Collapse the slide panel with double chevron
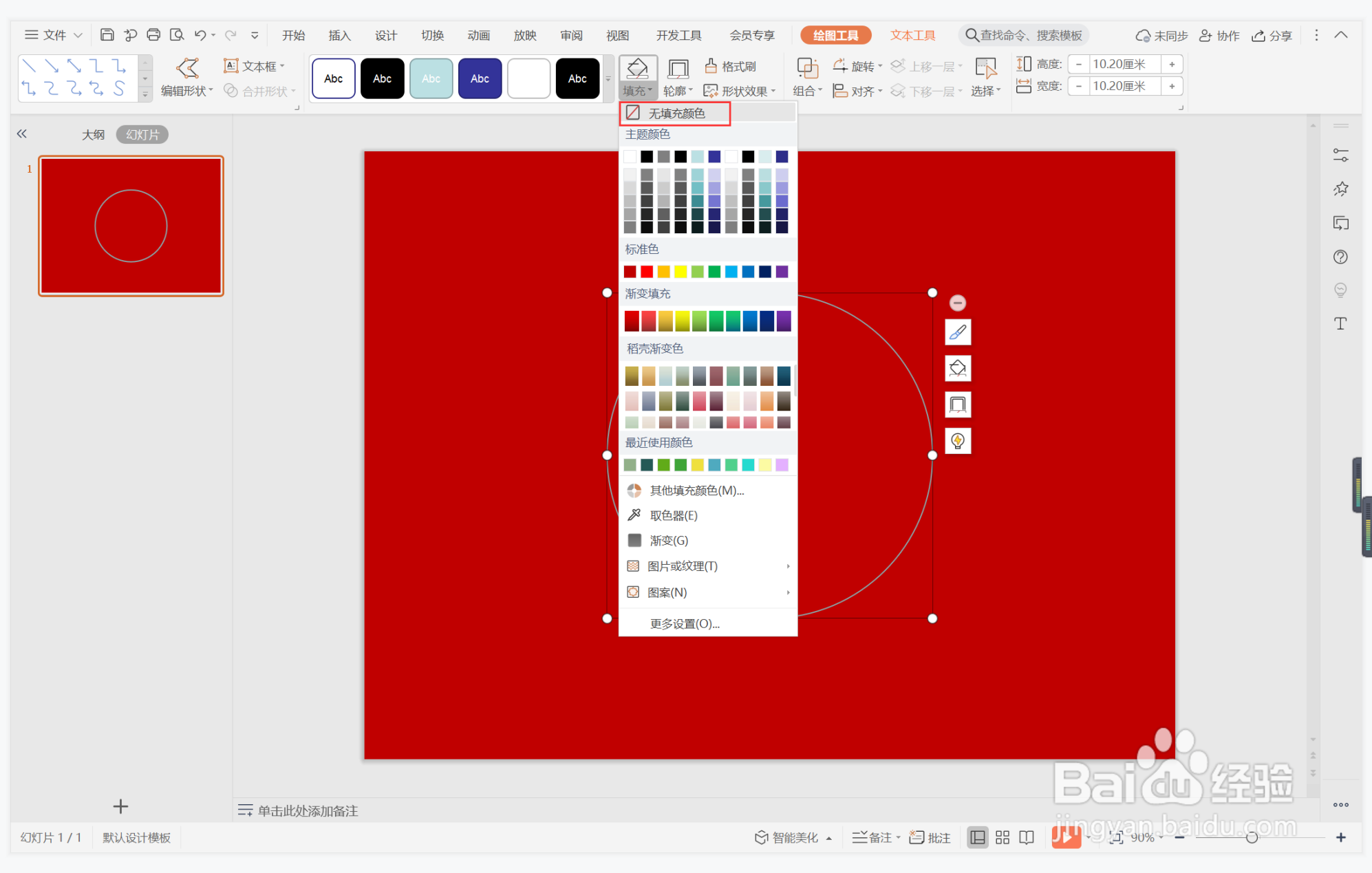Viewport: 1372px width, 873px height. tap(22, 133)
